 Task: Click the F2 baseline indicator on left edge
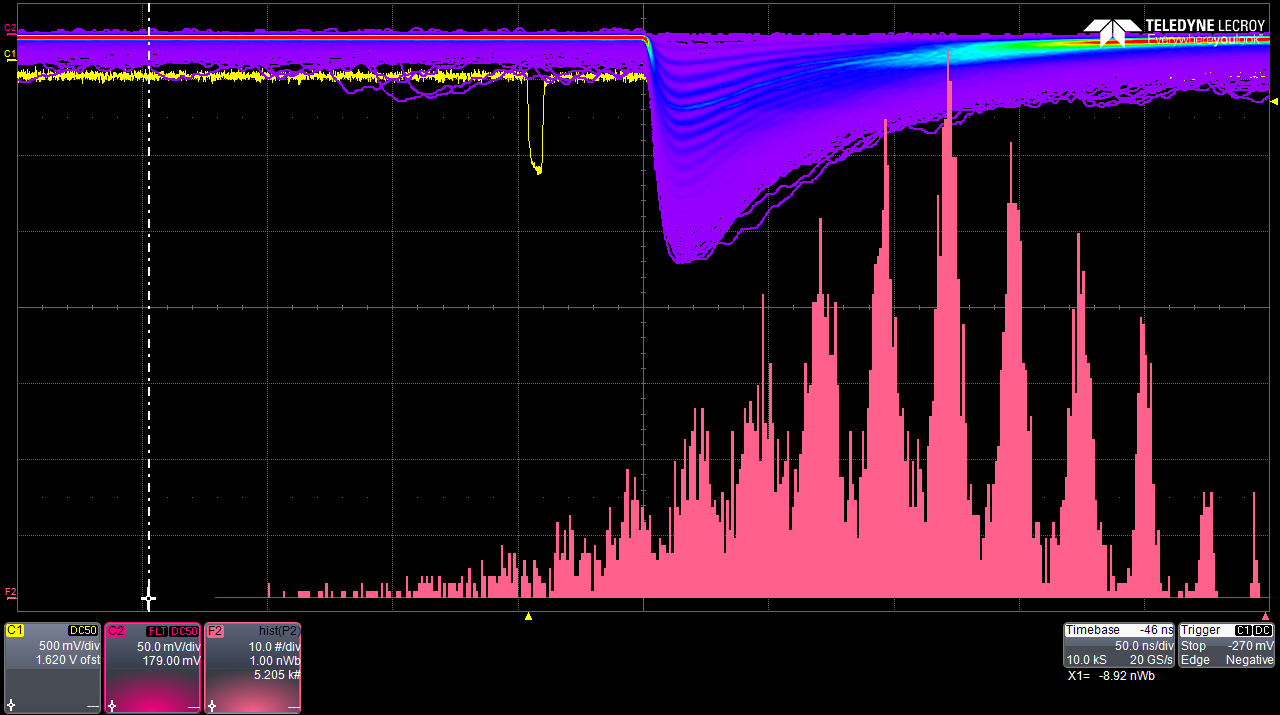(11, 593)
